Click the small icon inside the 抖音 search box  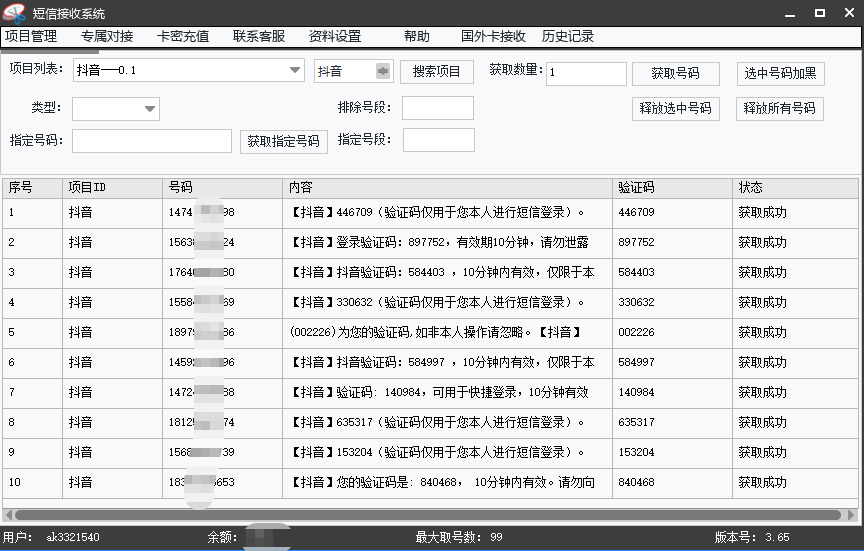click(x=382, y=71)
